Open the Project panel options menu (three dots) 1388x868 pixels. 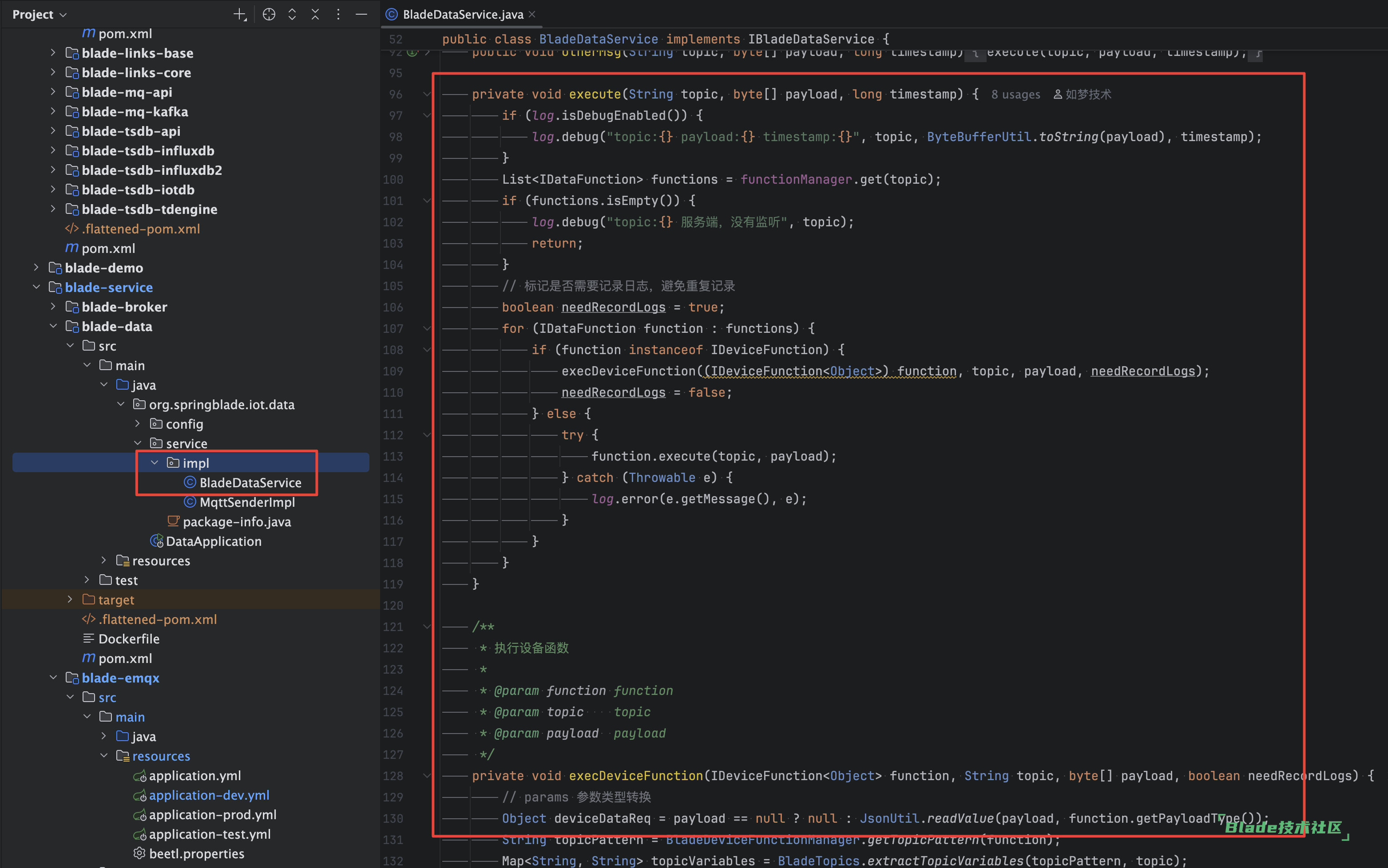click(x=338, y=14)
